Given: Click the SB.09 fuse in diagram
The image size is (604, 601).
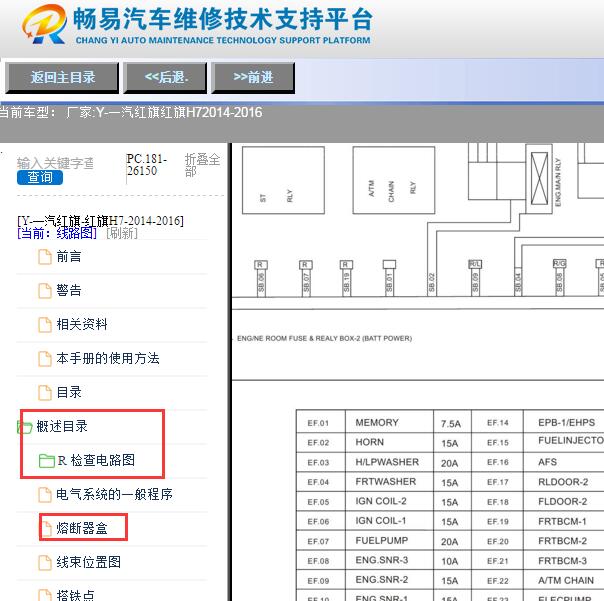Looking at the screenshot, I should [x=475, y=279].
